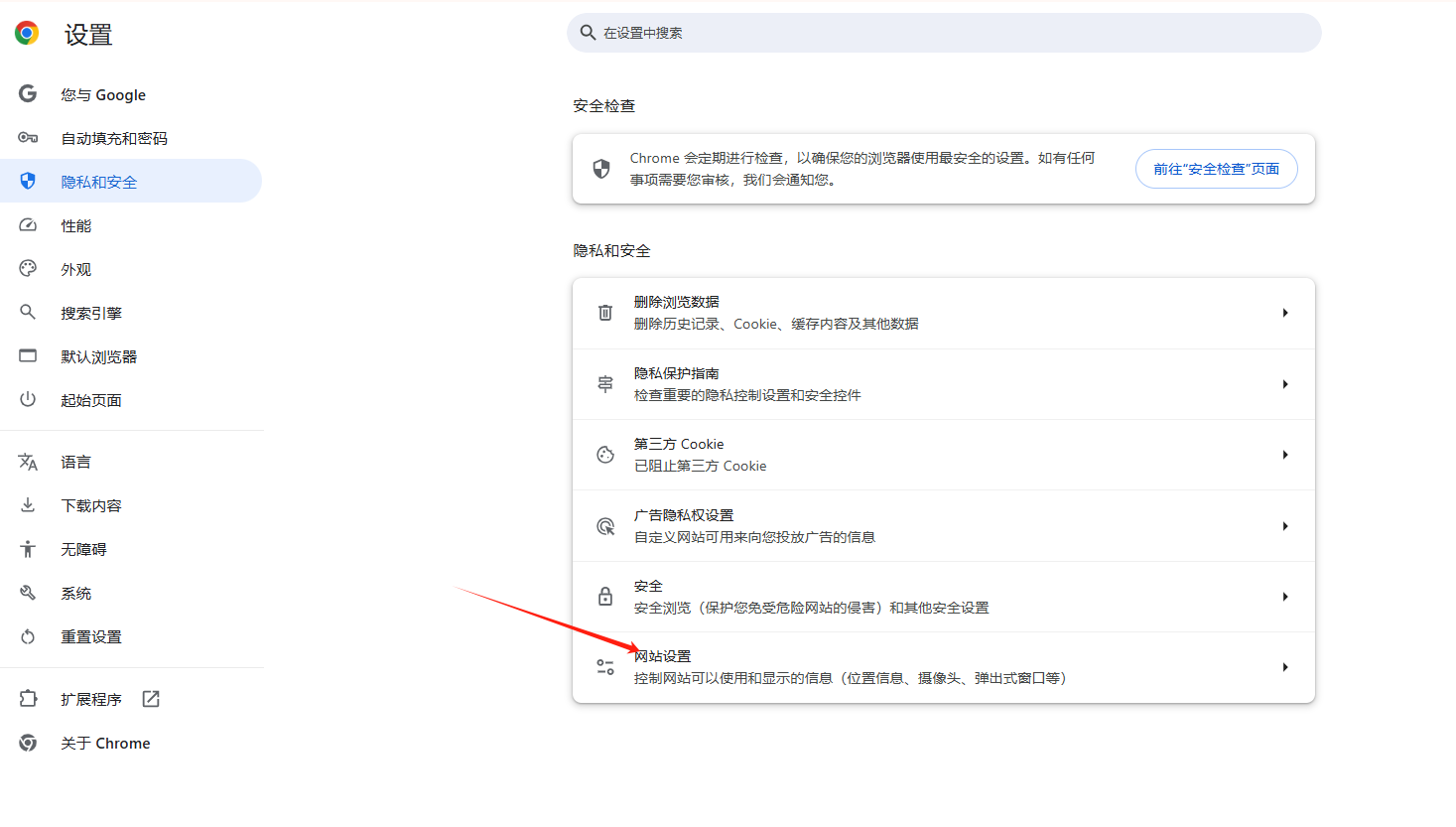Click the 隐私保护指南 title text
1456x827 pixels.
click(677, 373)
